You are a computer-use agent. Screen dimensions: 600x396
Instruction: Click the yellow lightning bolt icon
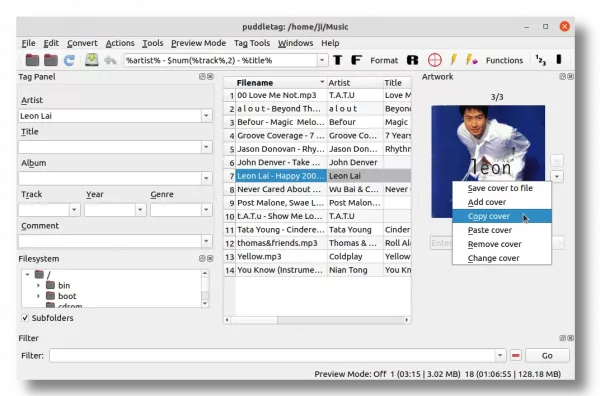click(x=453, y=60)
